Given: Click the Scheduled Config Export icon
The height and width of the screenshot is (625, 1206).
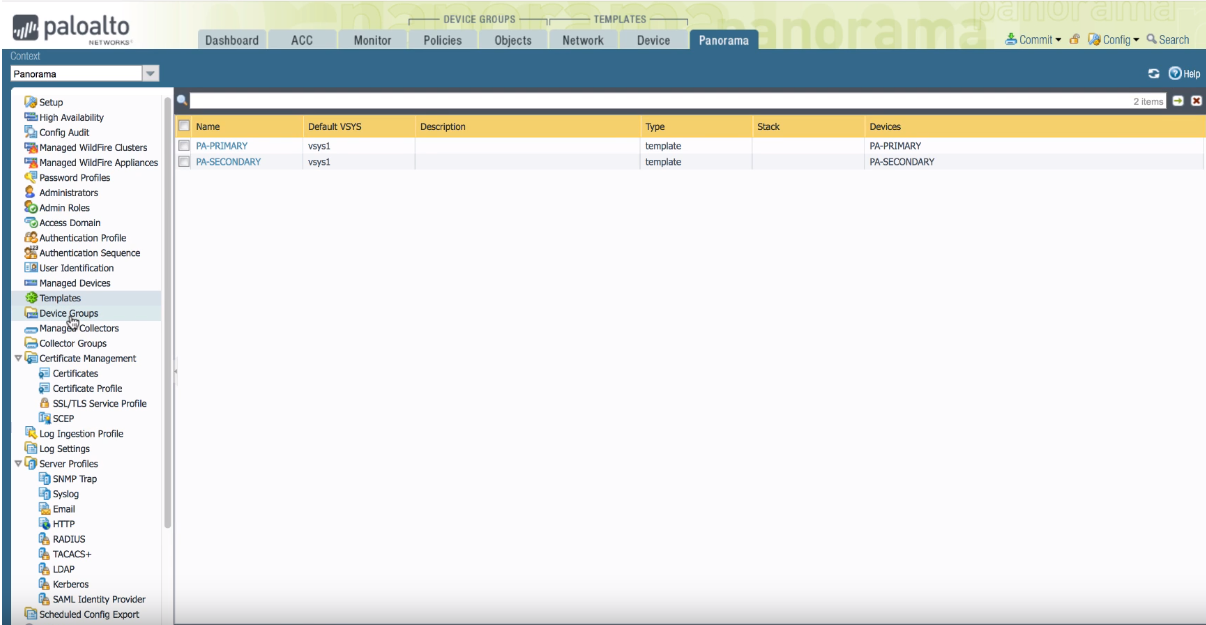Looking at the screenshot, I should (31, 615).
